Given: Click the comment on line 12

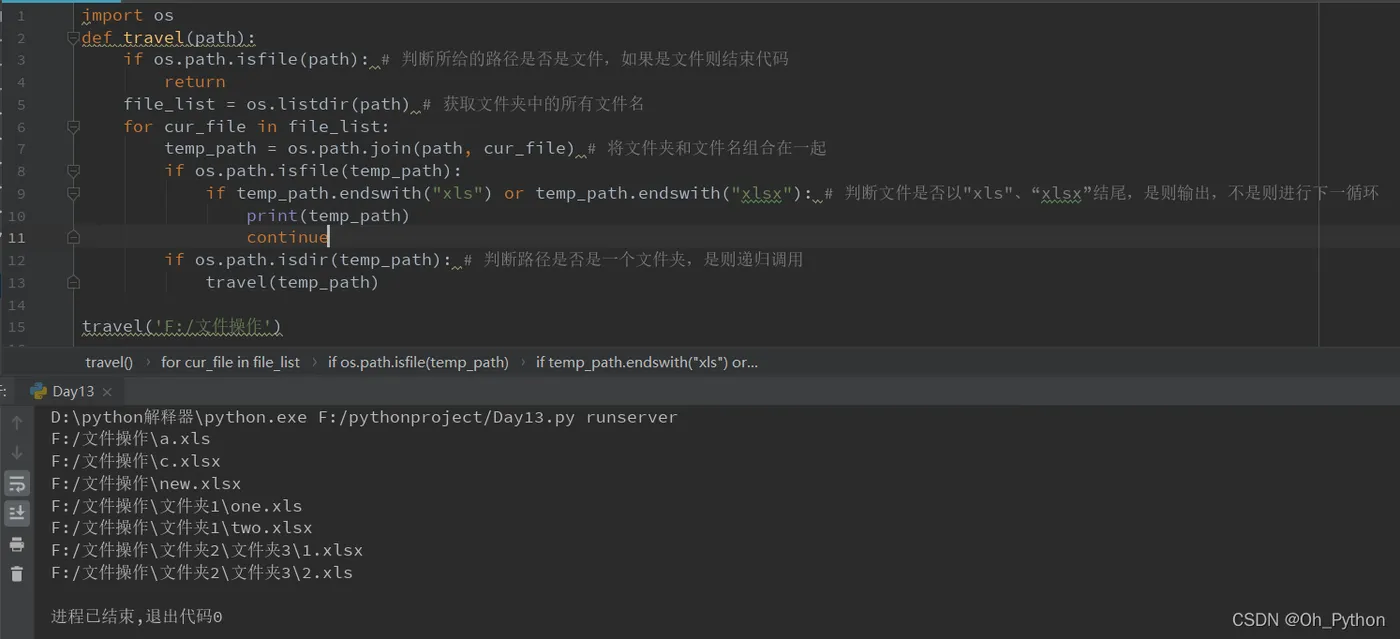Looking at the screenshot, I should click(633, 259).
